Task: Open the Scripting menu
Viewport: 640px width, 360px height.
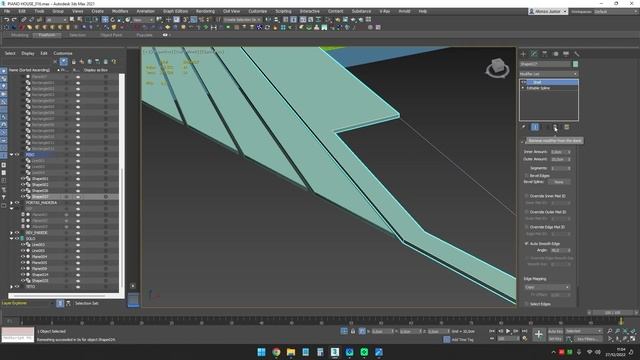Action: [x=283, y=11]
